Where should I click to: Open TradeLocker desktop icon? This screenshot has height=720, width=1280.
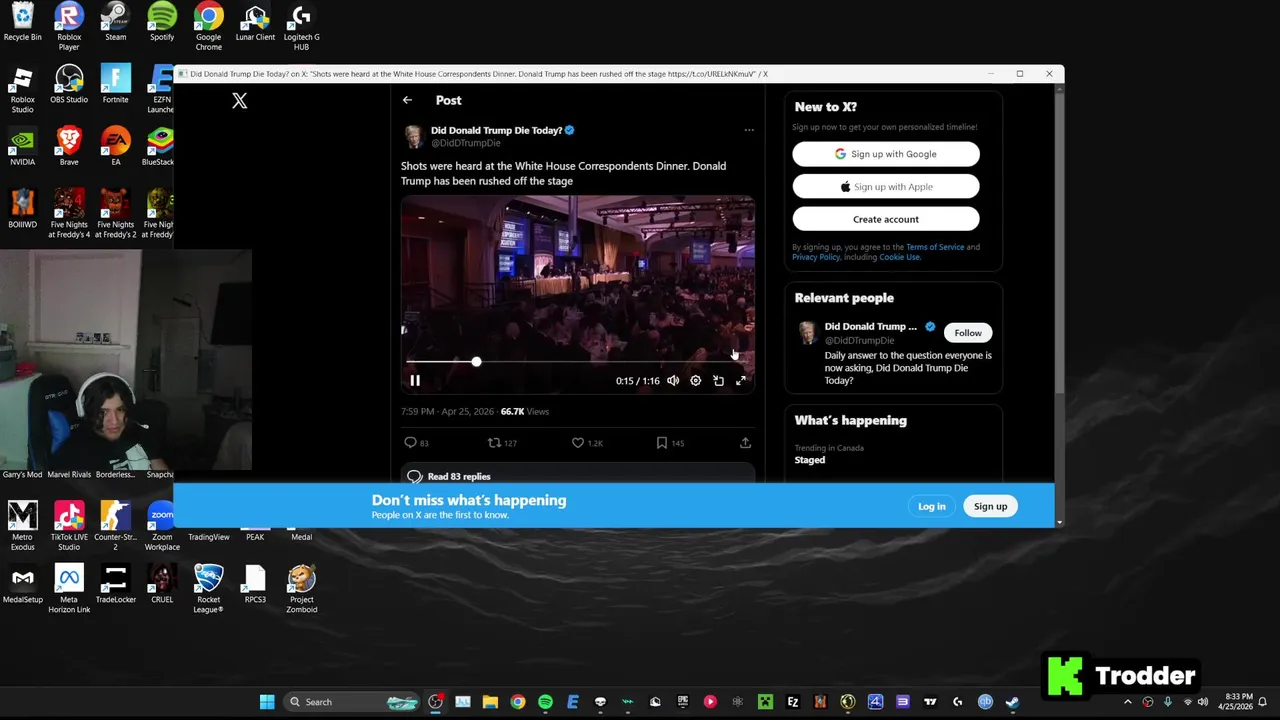(x=115, y=584)
